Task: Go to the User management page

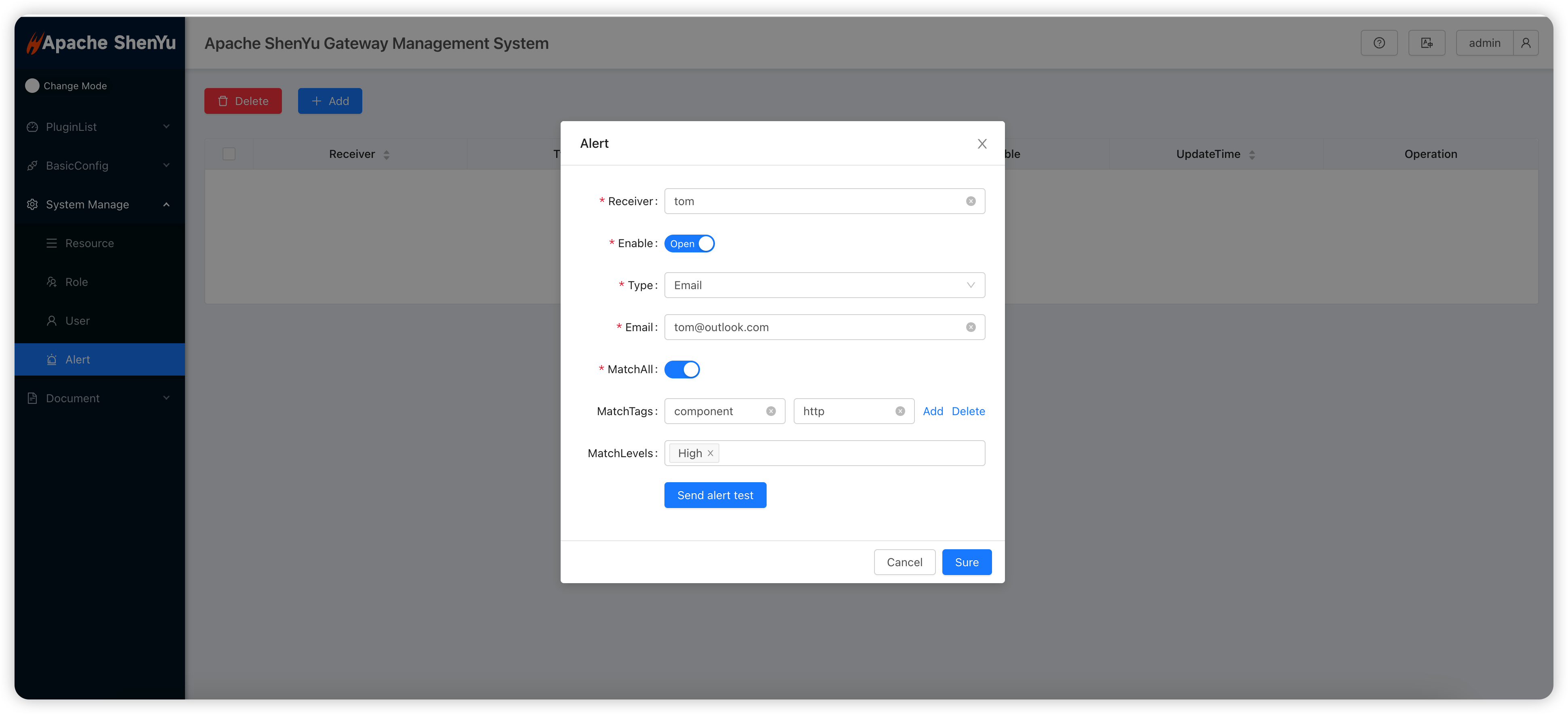Action: coord(77,321)
